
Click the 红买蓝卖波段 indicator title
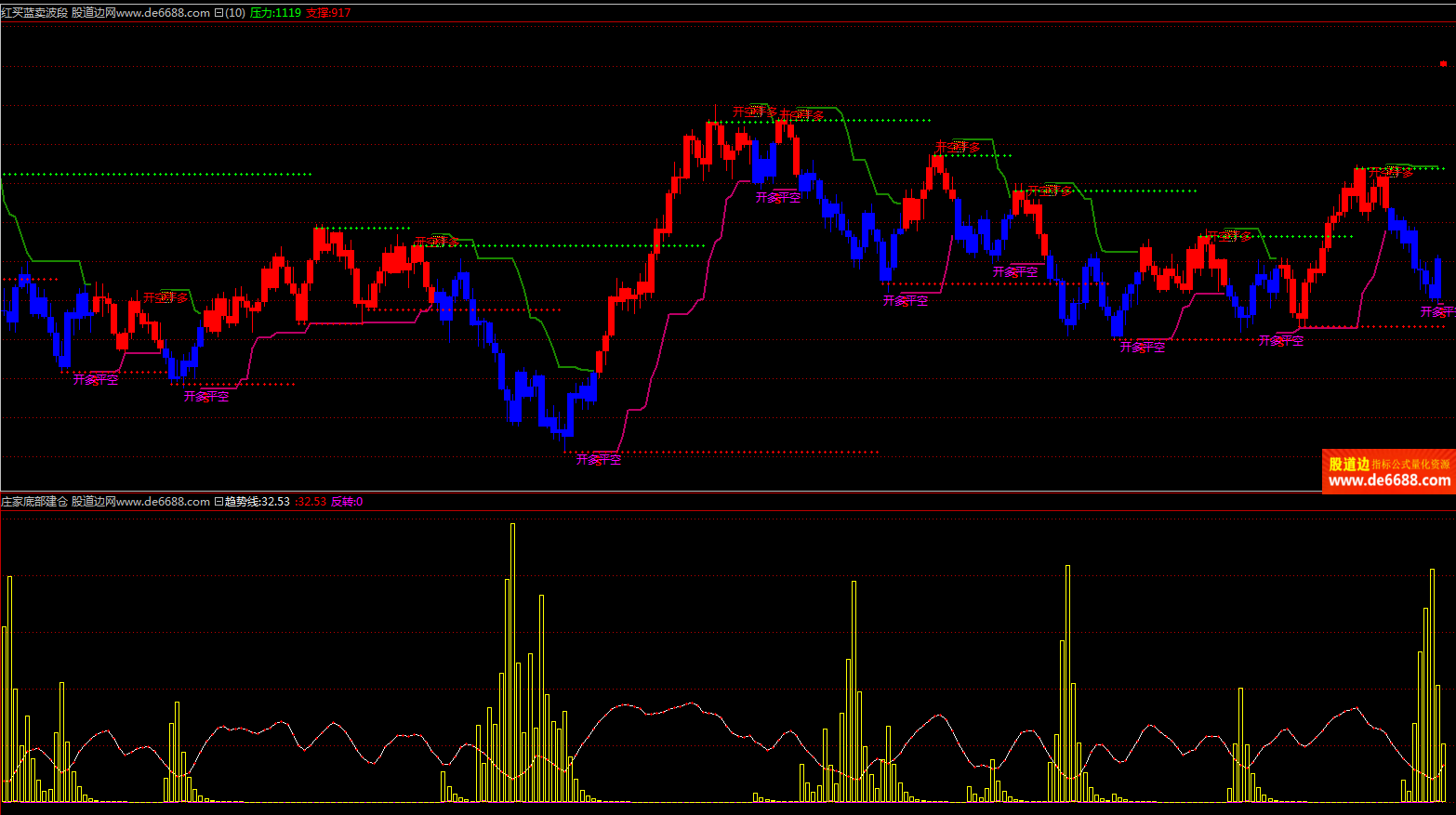pos(34,13)
